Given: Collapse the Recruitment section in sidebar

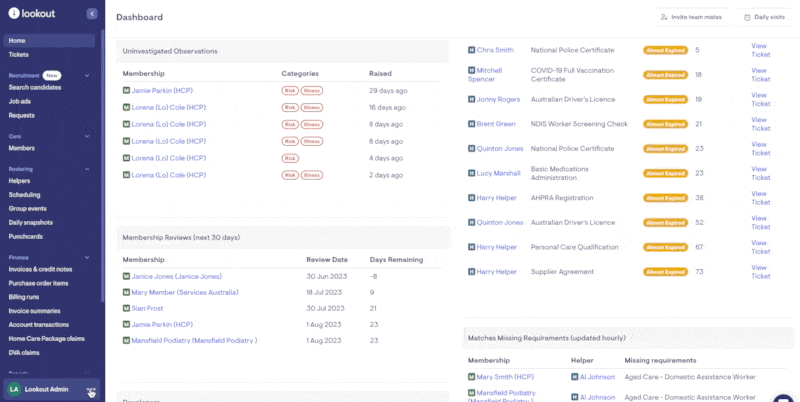Looking at the screenshot, I should pos(88,75).
